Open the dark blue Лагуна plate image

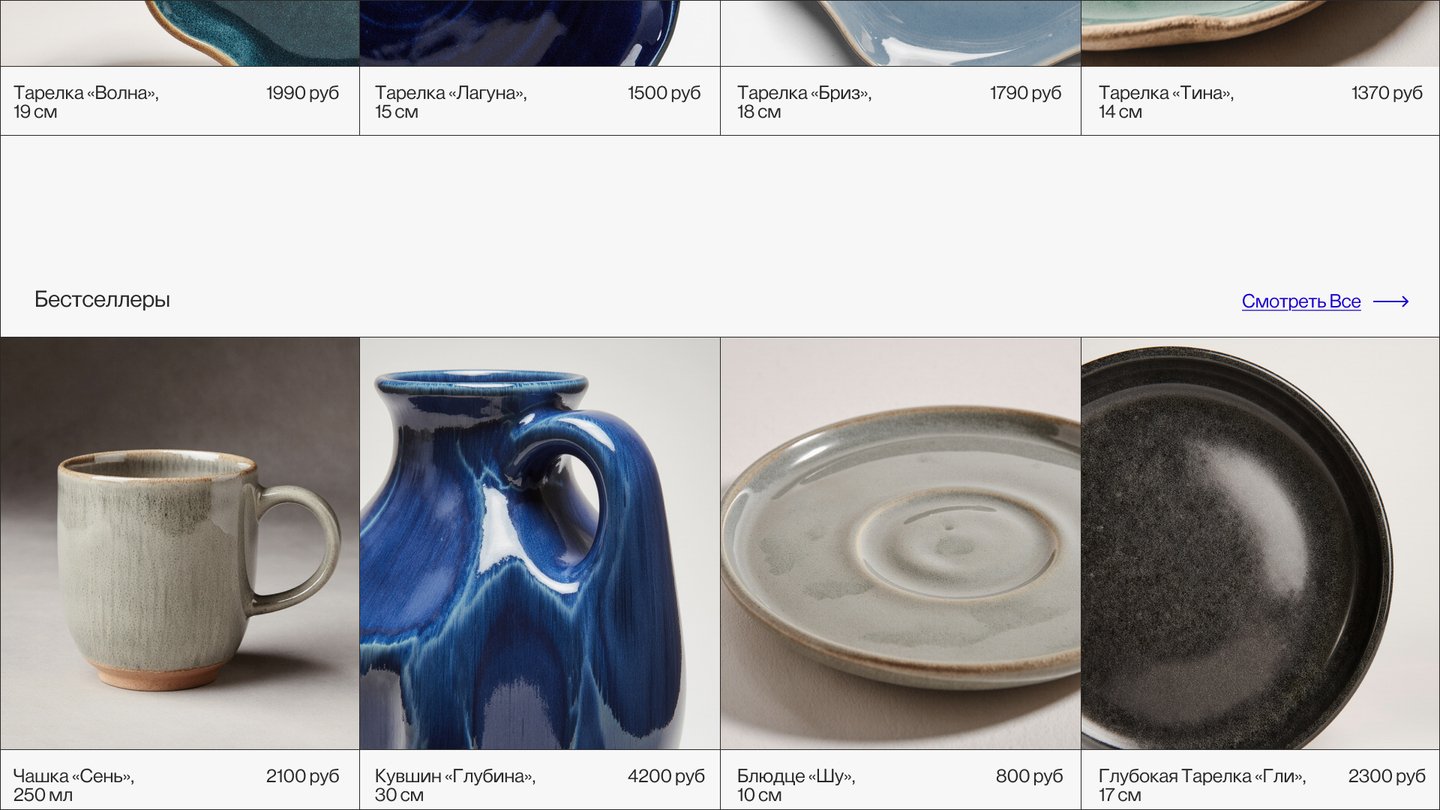click(540, 33)
